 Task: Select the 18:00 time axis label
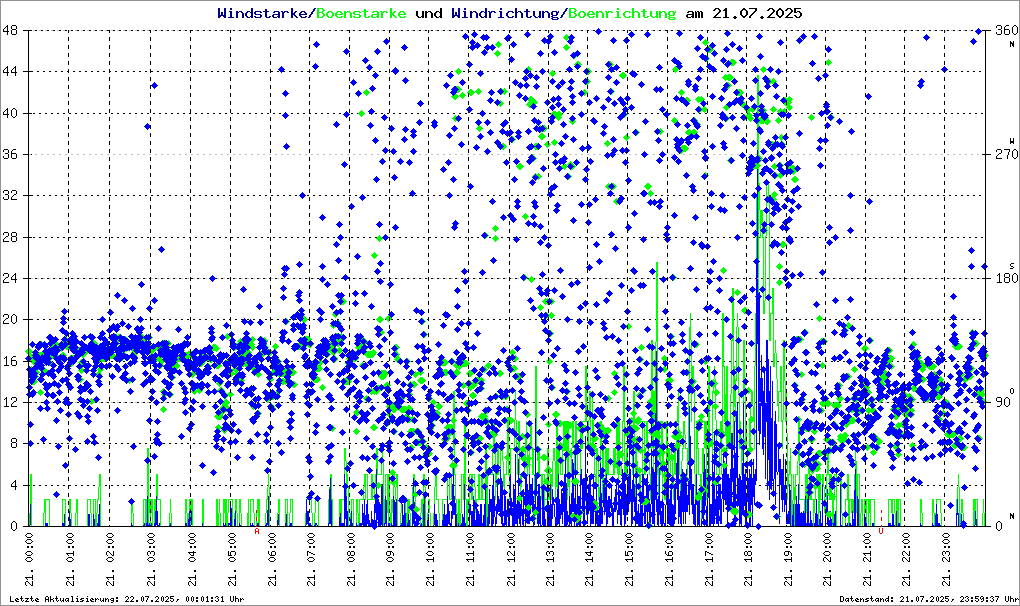coord(750,558)
